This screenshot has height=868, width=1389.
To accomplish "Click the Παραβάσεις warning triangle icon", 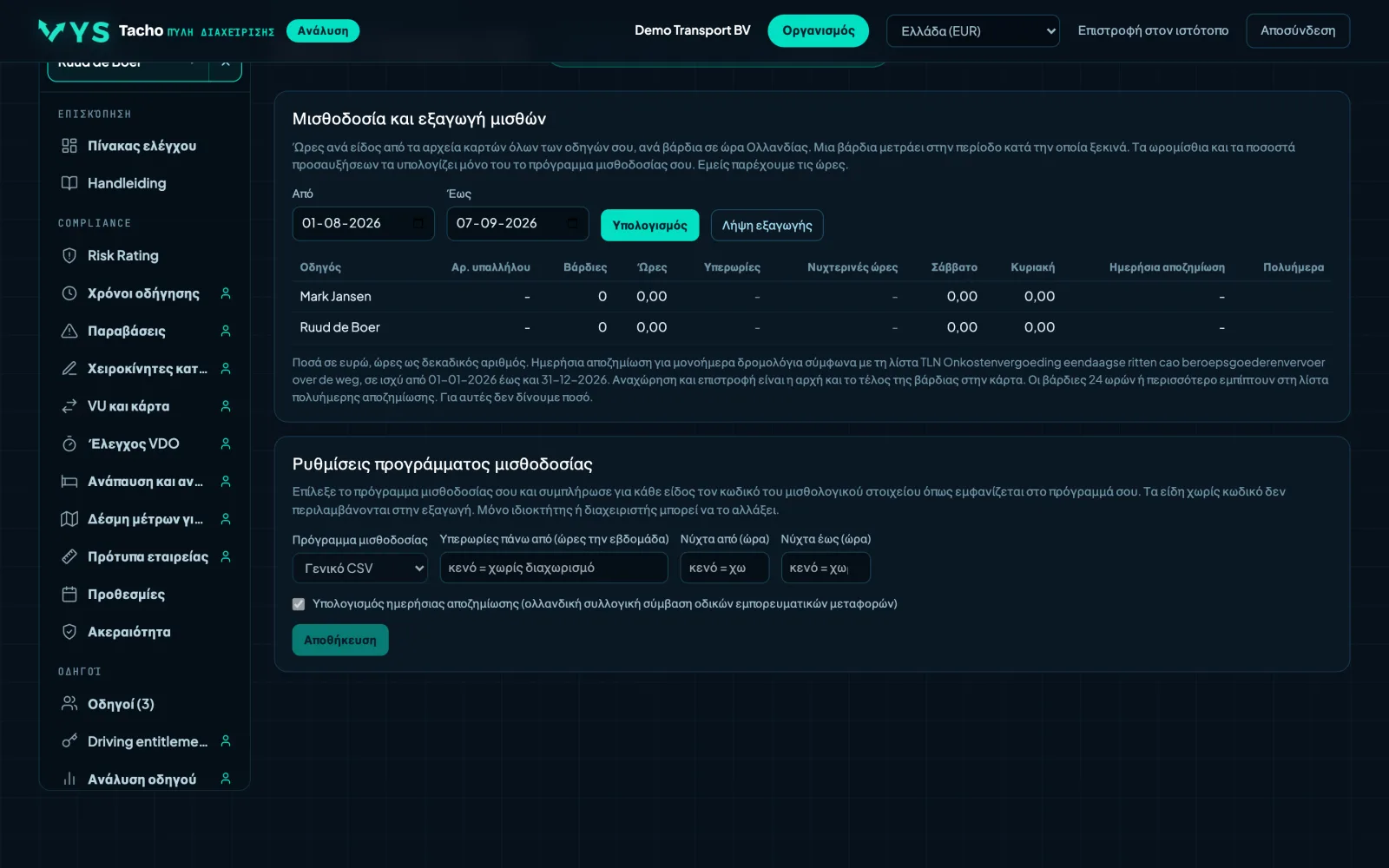I will coord(69,331).
